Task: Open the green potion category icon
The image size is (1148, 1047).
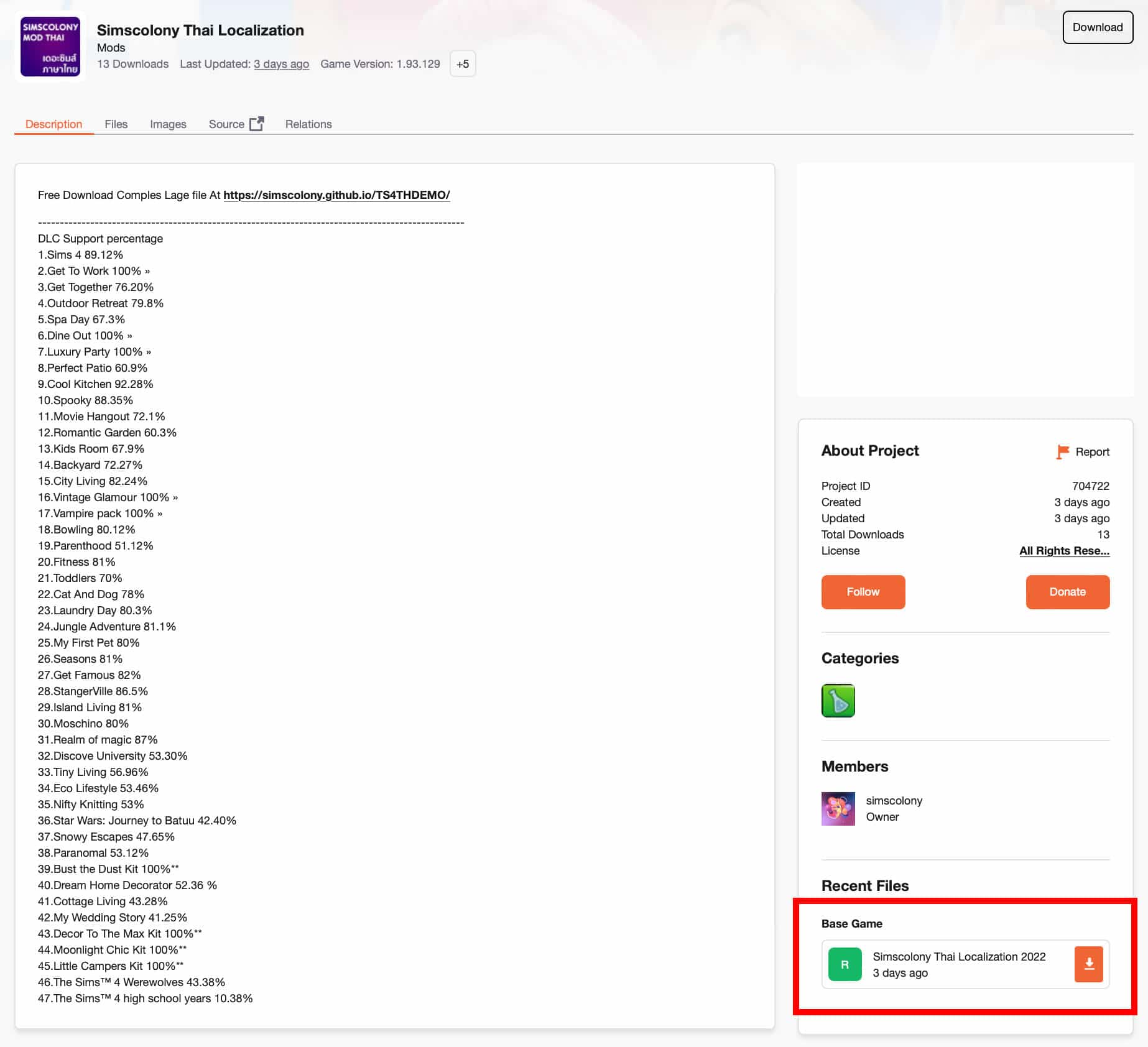Action: click(838, 701)
